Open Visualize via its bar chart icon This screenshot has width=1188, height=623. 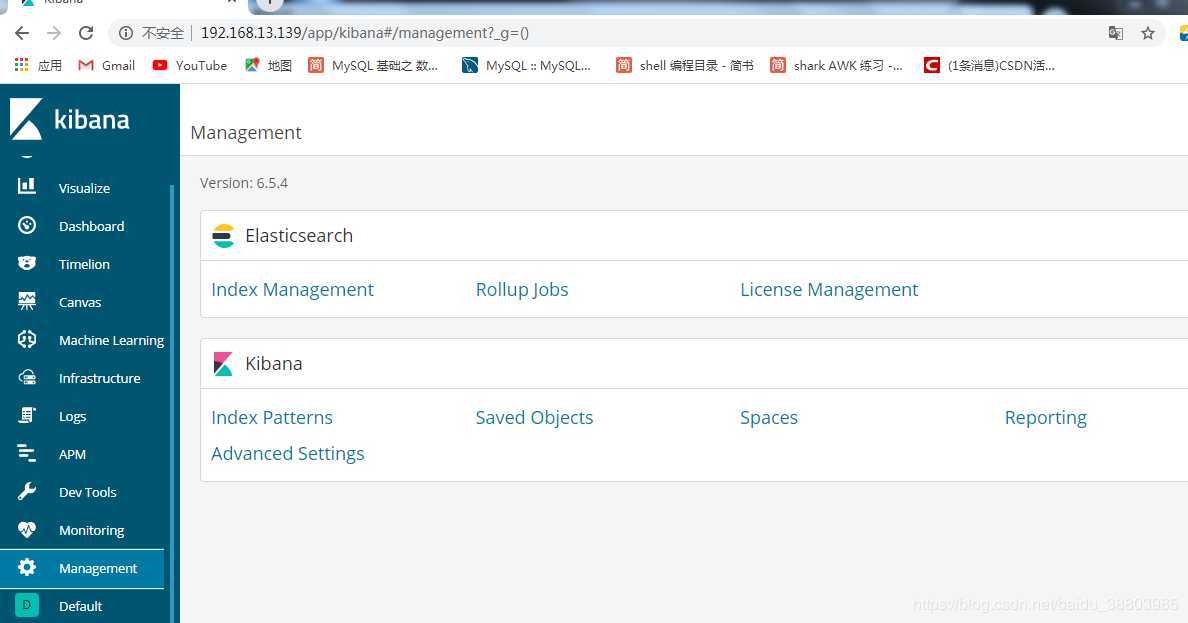coord(27,186)
